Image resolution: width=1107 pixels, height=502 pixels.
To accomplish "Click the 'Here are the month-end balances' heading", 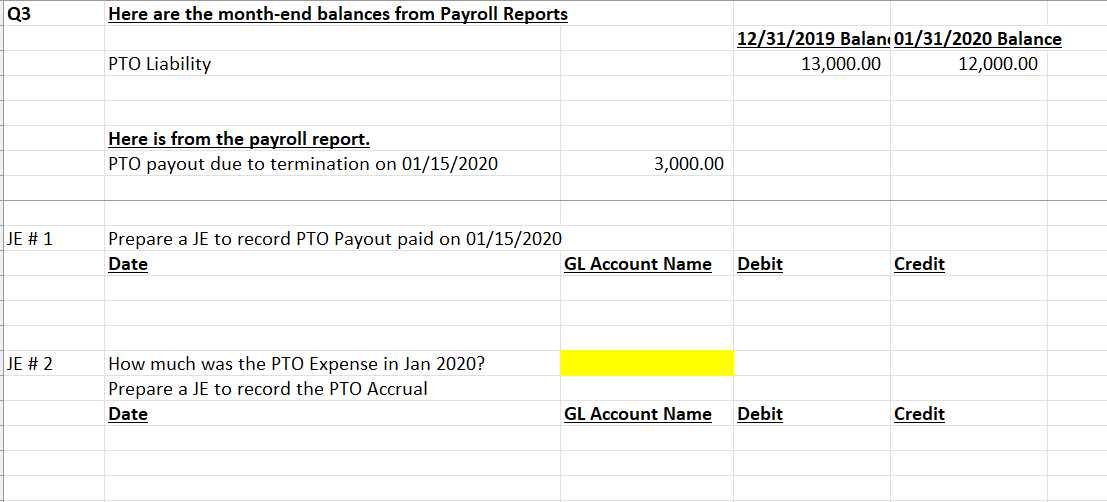I will [x=337, y=14].
